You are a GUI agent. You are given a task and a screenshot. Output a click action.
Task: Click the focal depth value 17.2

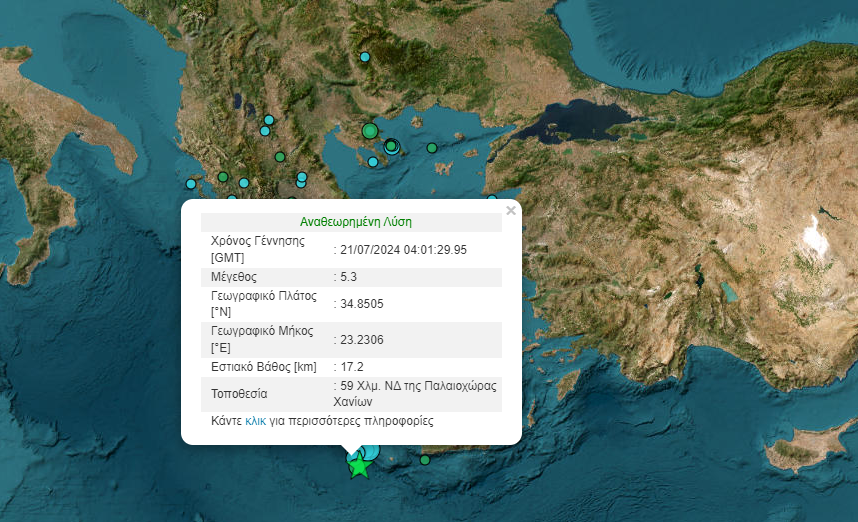tap(351, 367)
